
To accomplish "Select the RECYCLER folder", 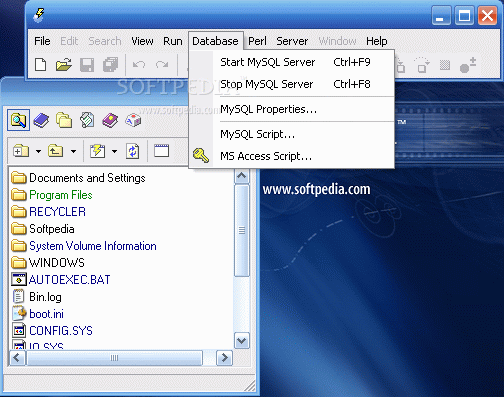I will pos(49,212).
